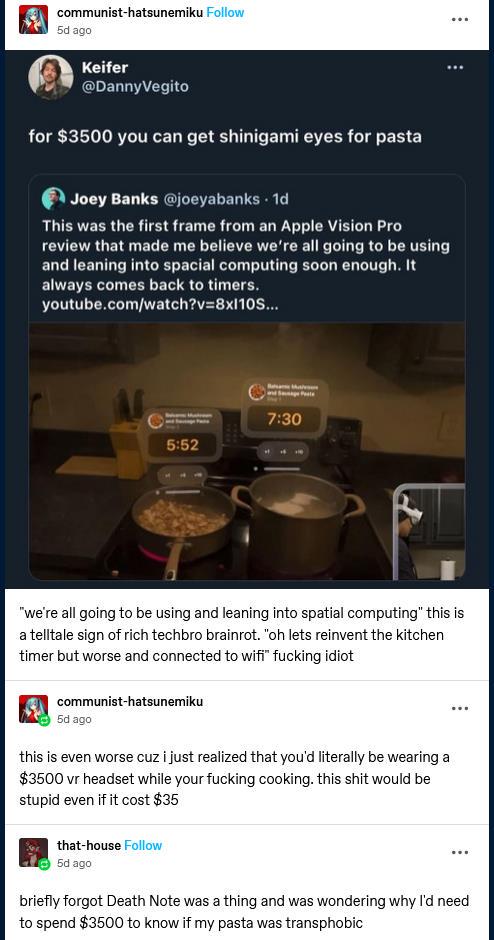The width and height of the screenshot is (494, 940).
Task: Open the pasta cooking screenshot image
Action: 247,451
